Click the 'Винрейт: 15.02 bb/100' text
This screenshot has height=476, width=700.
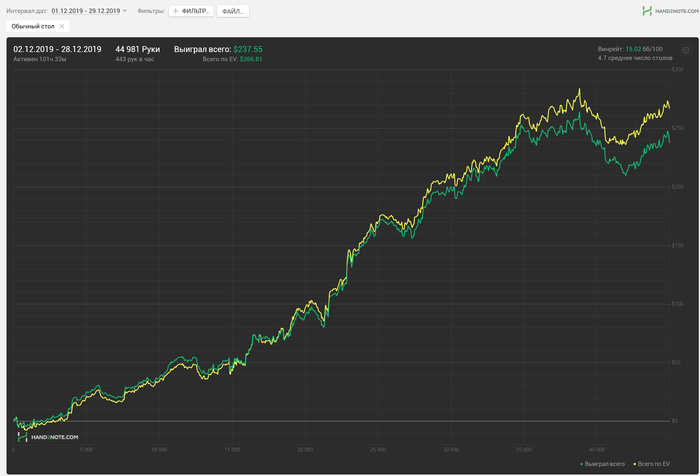point(630,49)
